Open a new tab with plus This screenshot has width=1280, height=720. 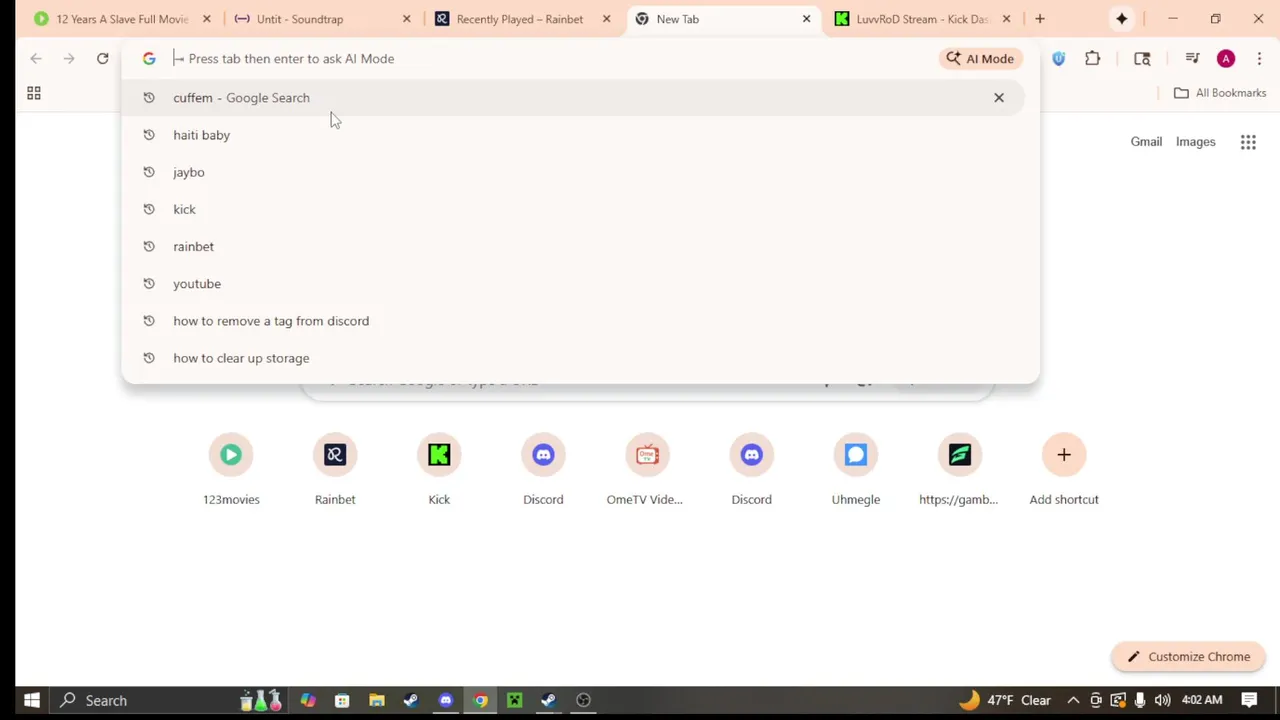(x=1040, y=19)
